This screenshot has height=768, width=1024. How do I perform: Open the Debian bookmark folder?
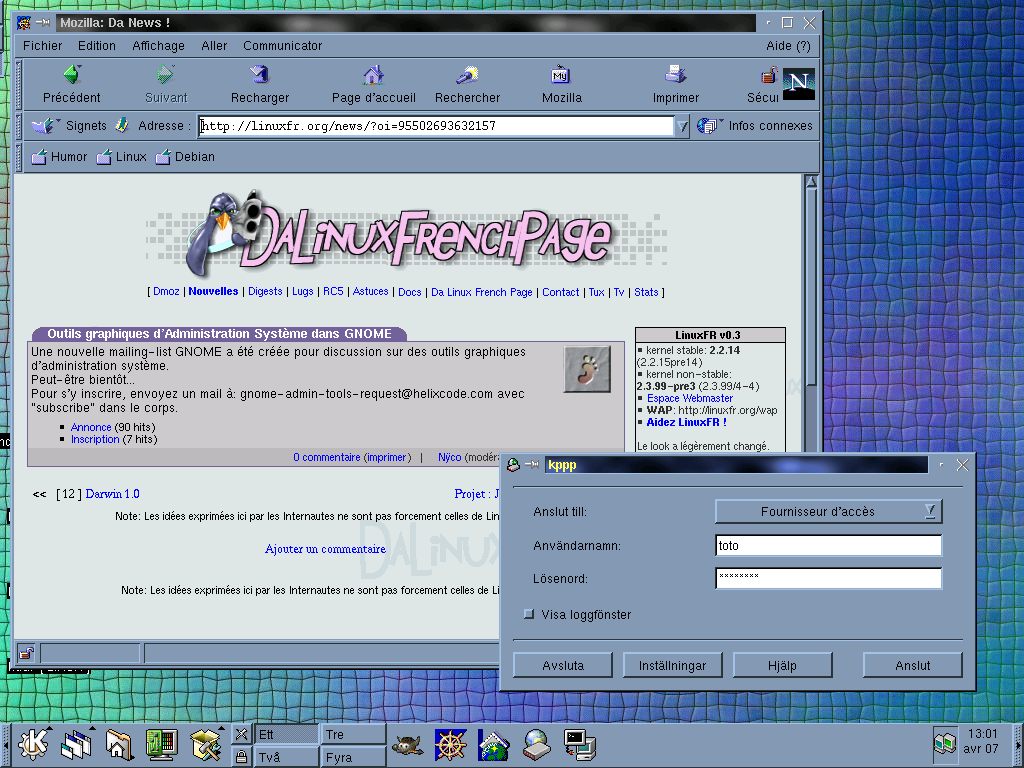click(x=185, y=157)
